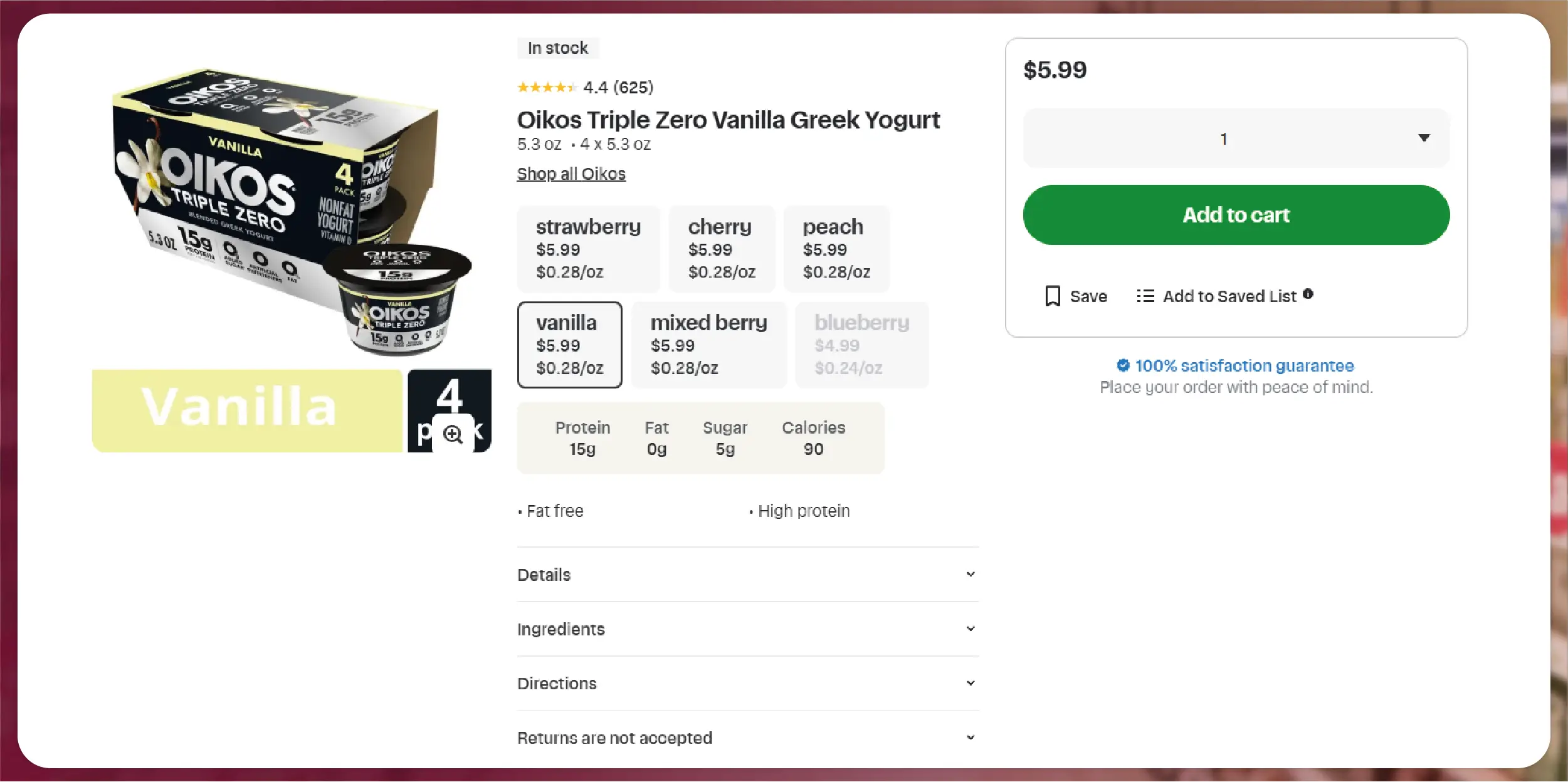Select the cherry flavor option
This screenshot has height=782, width=1568.
[x=722, y=249]
